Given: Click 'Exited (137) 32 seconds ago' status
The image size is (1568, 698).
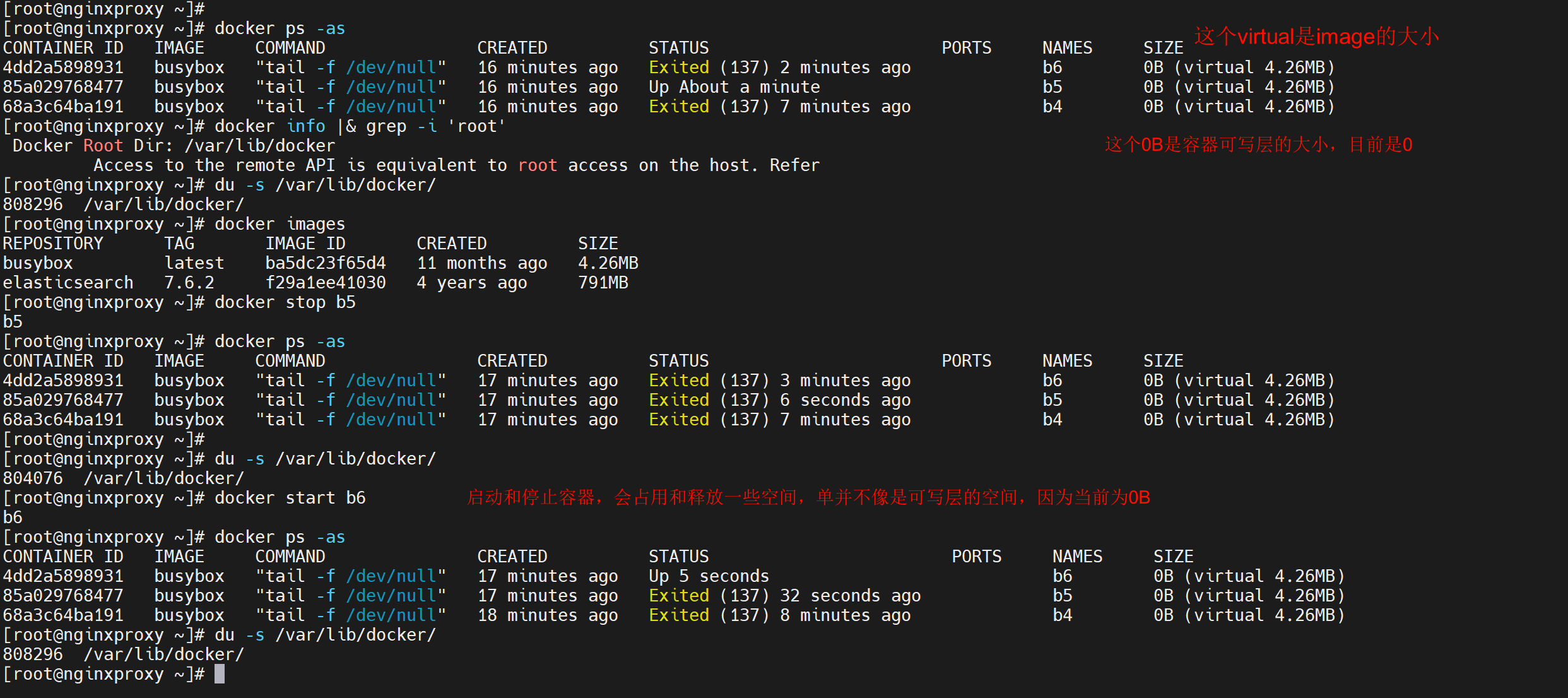Looking at the screenshot, I should point(784,596).
